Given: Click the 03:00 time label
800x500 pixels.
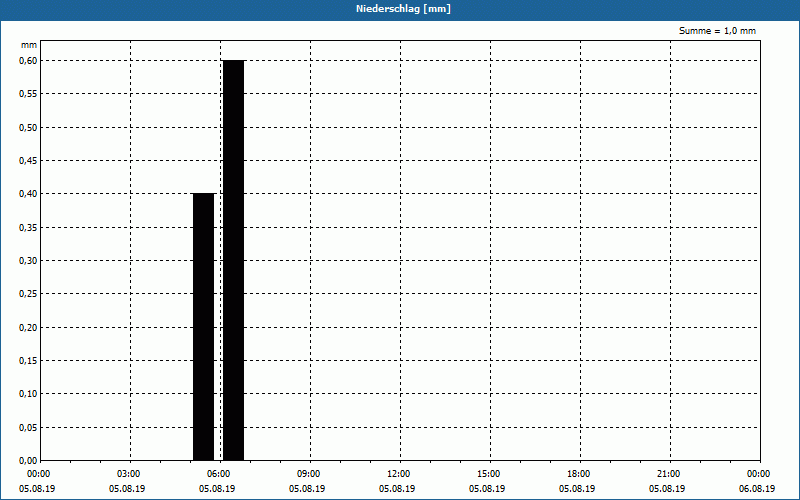Looking at the screenshot, I should [128, 474].
